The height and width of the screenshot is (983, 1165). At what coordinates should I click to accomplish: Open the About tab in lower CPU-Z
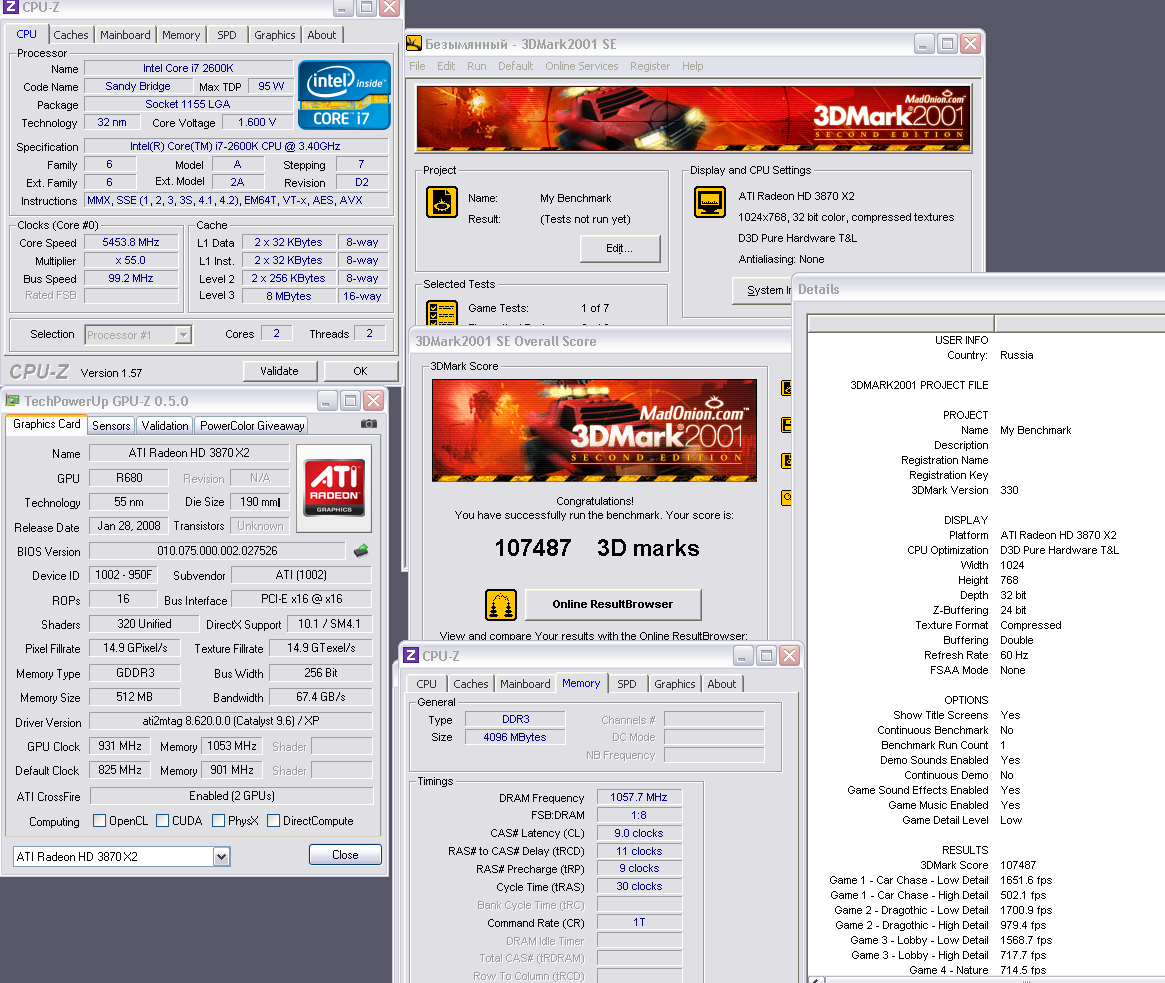pyautogui.click(x=721, y=684)
